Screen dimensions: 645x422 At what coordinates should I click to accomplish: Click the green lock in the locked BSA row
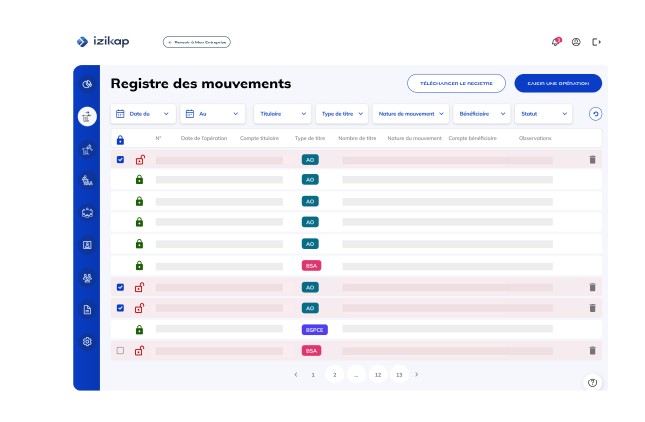[x=139, y=265]
